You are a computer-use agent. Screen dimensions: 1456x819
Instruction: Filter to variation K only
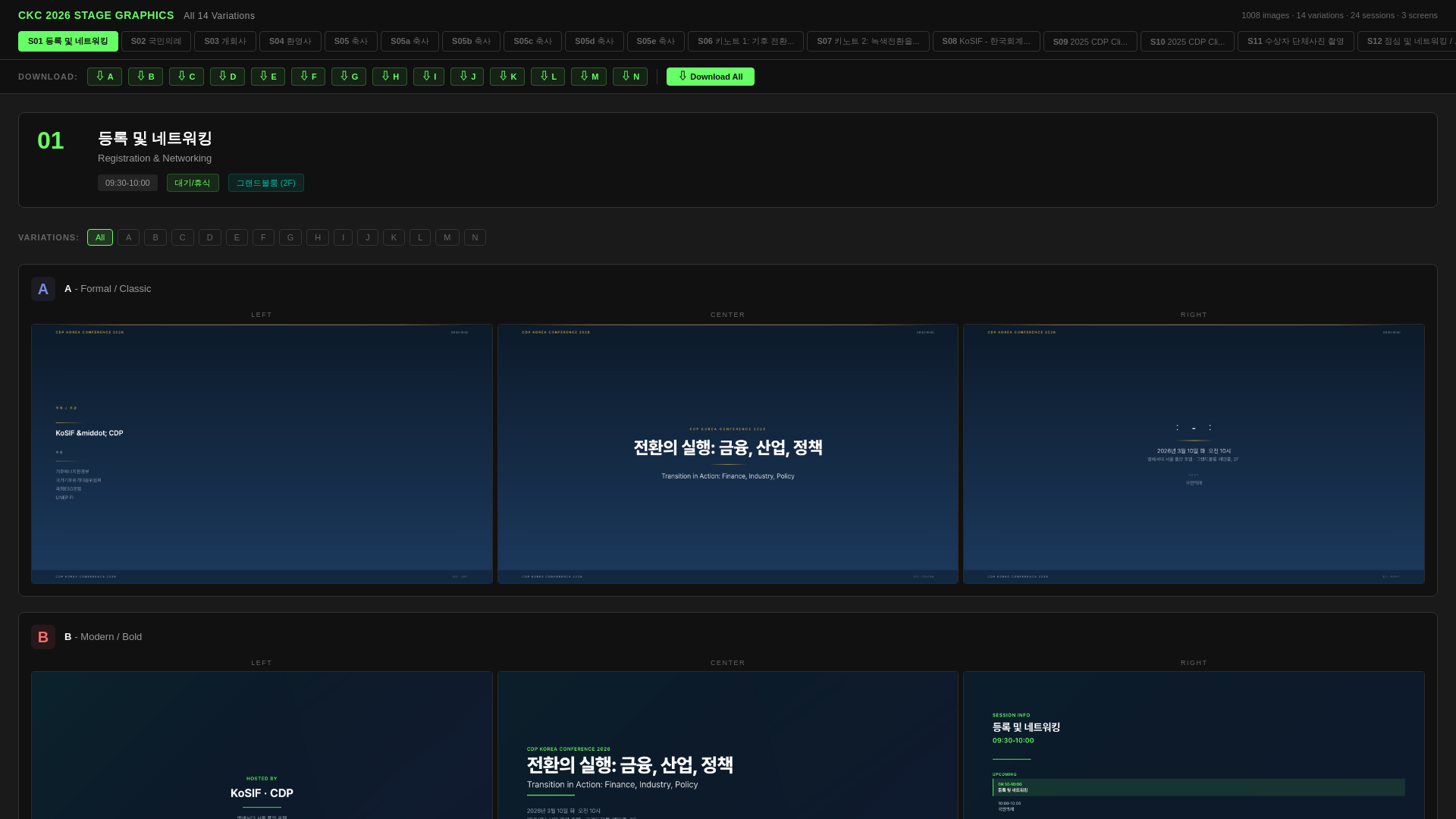[x=394, y=237]
